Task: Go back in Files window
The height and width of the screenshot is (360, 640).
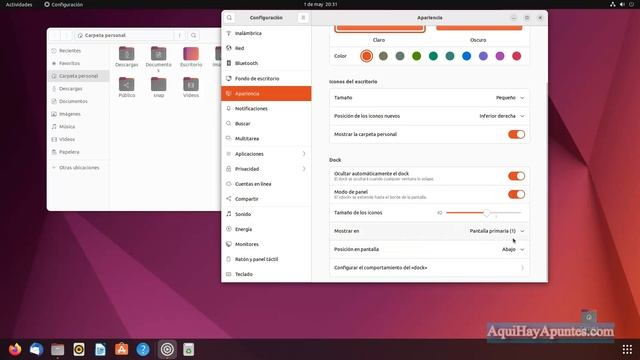Action: pos(56,36)
